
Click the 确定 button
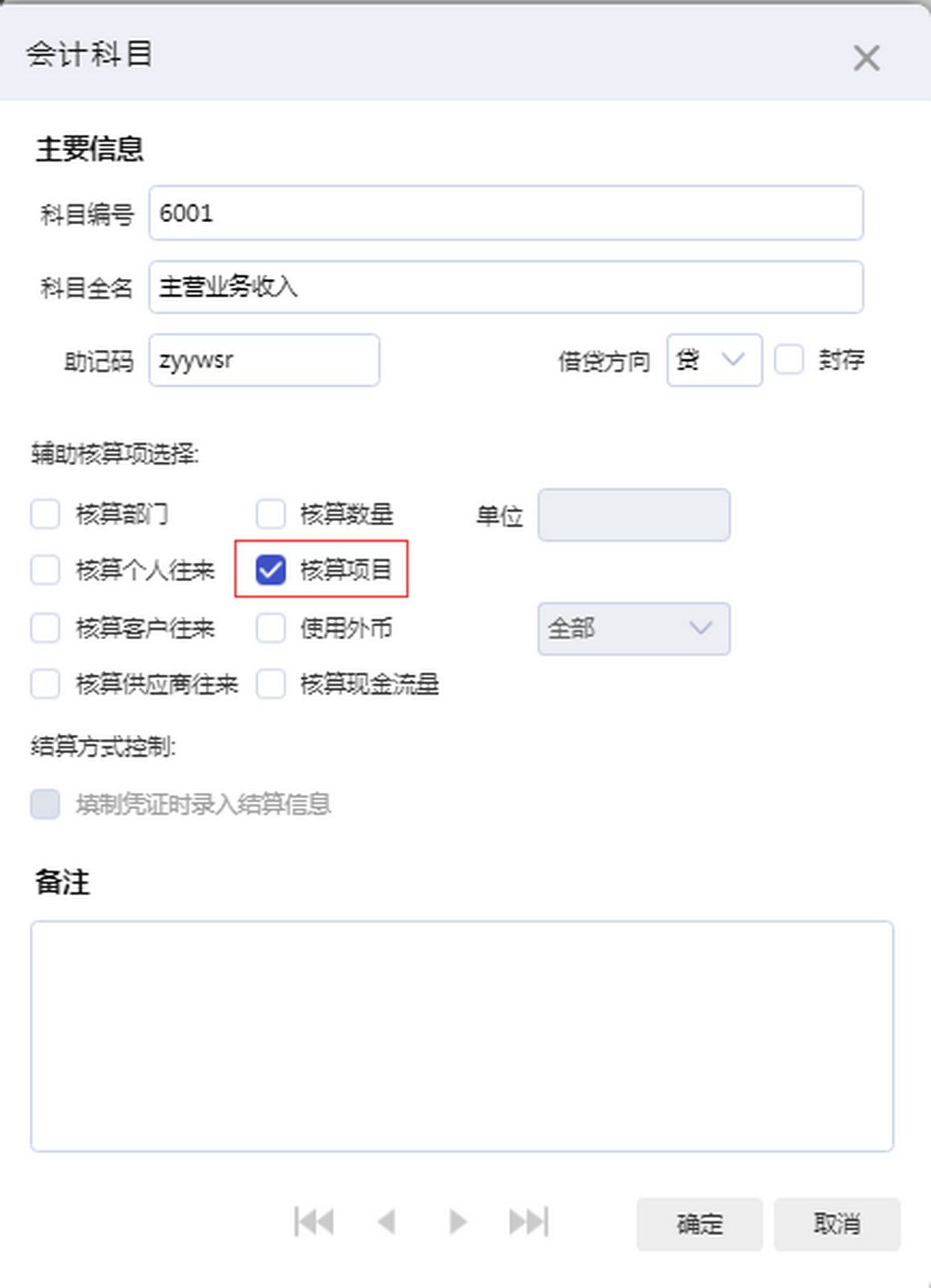(699, 1224)
